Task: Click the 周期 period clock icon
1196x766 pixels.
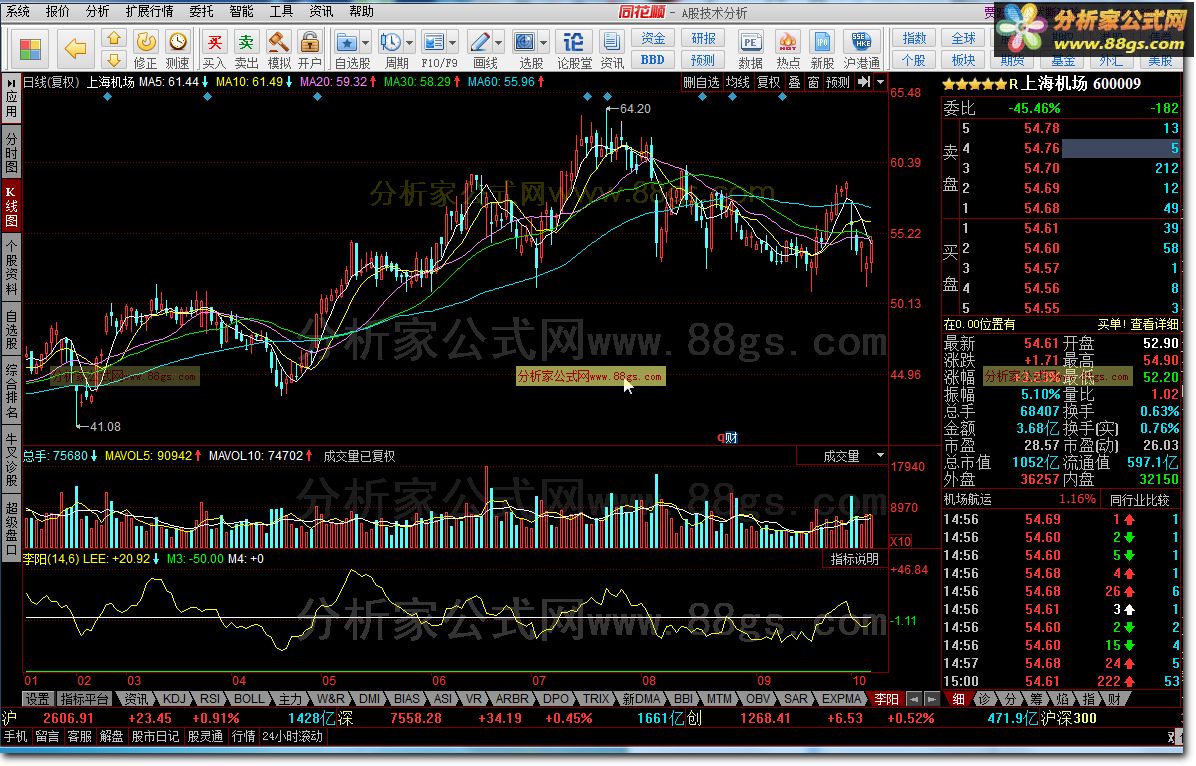Action: (x=391, y=42)
